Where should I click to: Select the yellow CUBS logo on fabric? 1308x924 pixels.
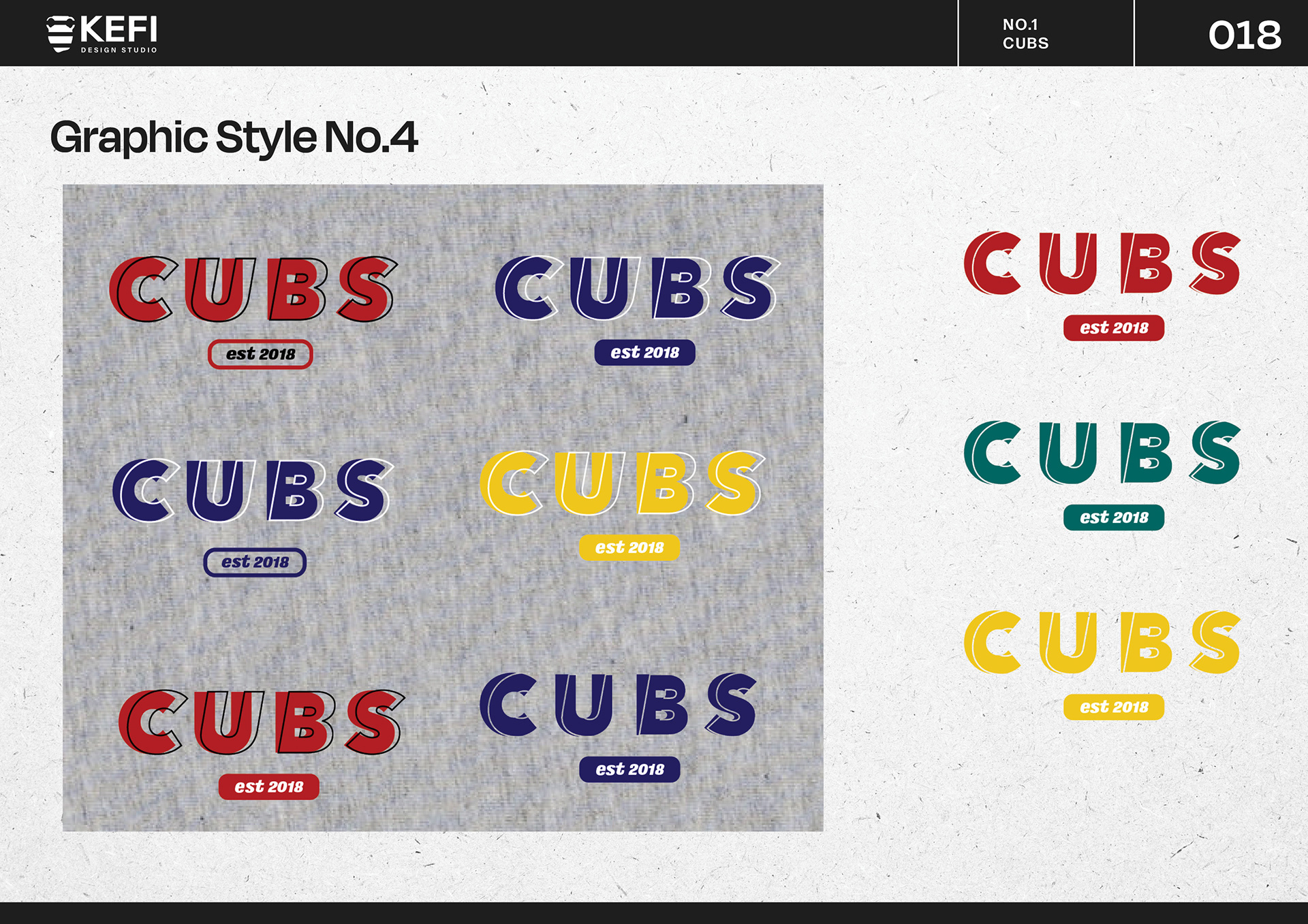[x=623, y=483]
